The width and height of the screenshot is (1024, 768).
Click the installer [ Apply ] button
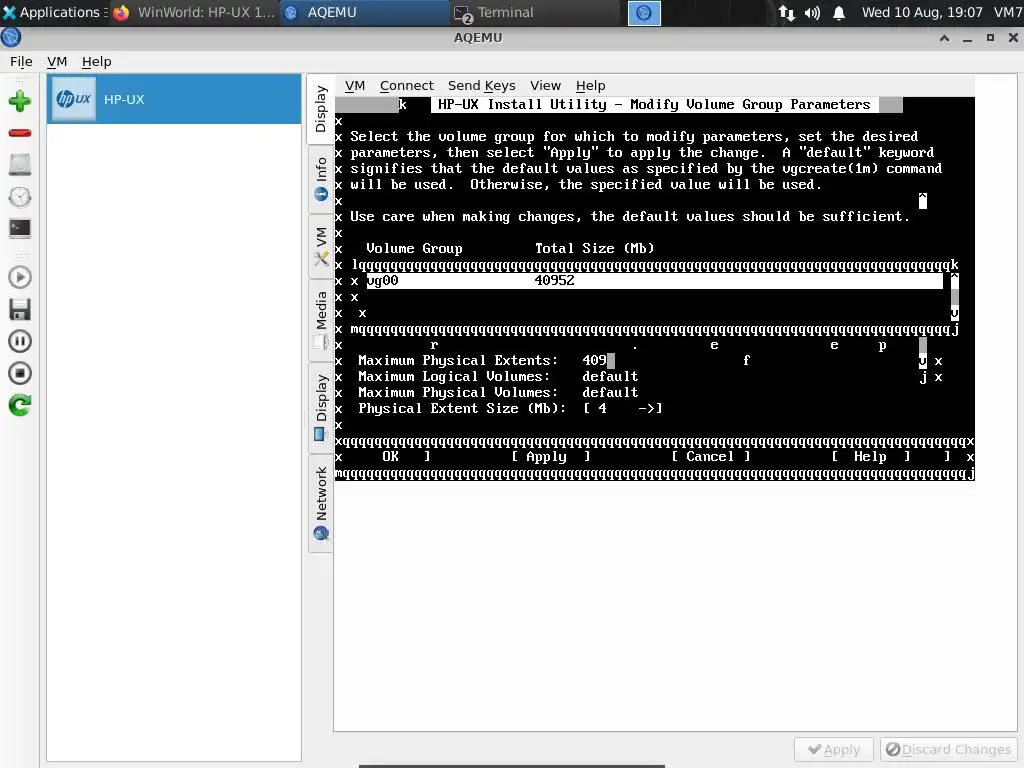pyautogui.click(x=551, y=456)
